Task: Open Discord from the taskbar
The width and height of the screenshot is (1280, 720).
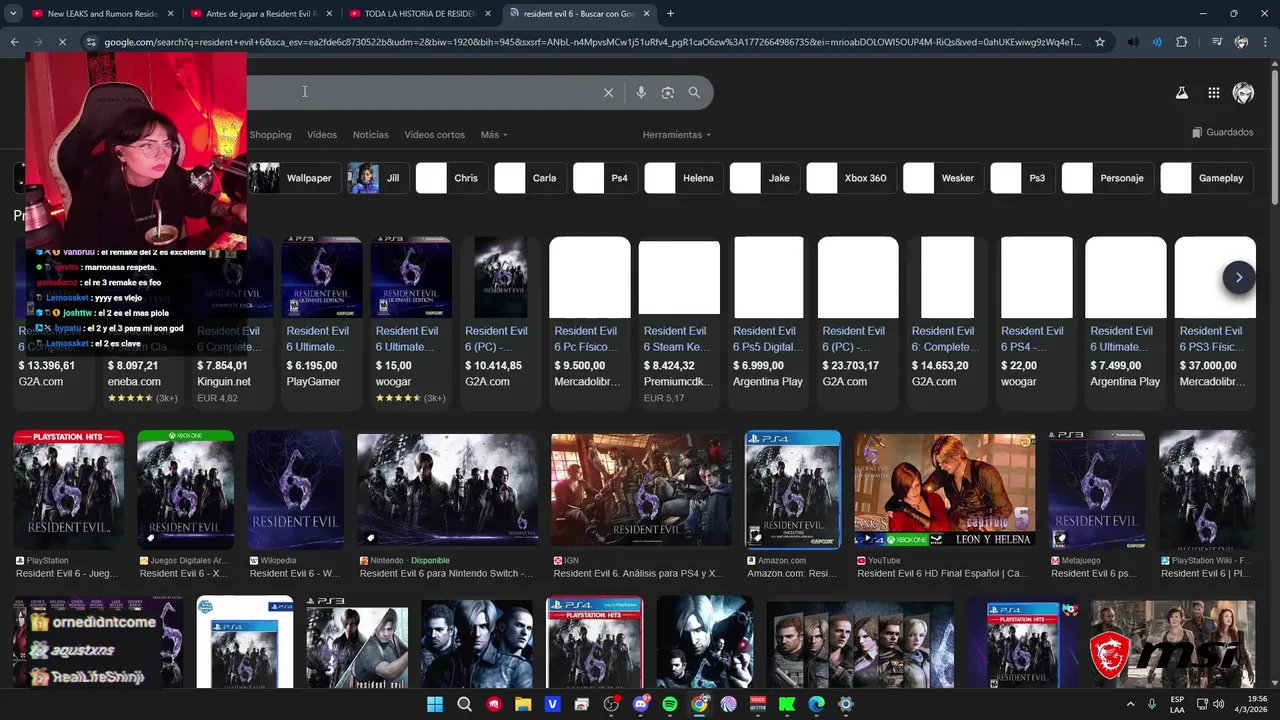Action: [x=641, y=704]
